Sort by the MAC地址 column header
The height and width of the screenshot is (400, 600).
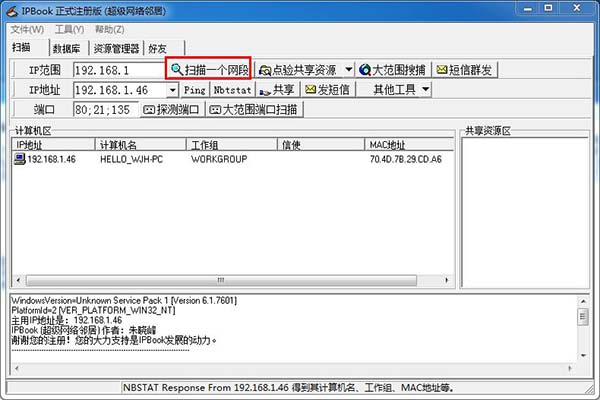tap(409, 145)
